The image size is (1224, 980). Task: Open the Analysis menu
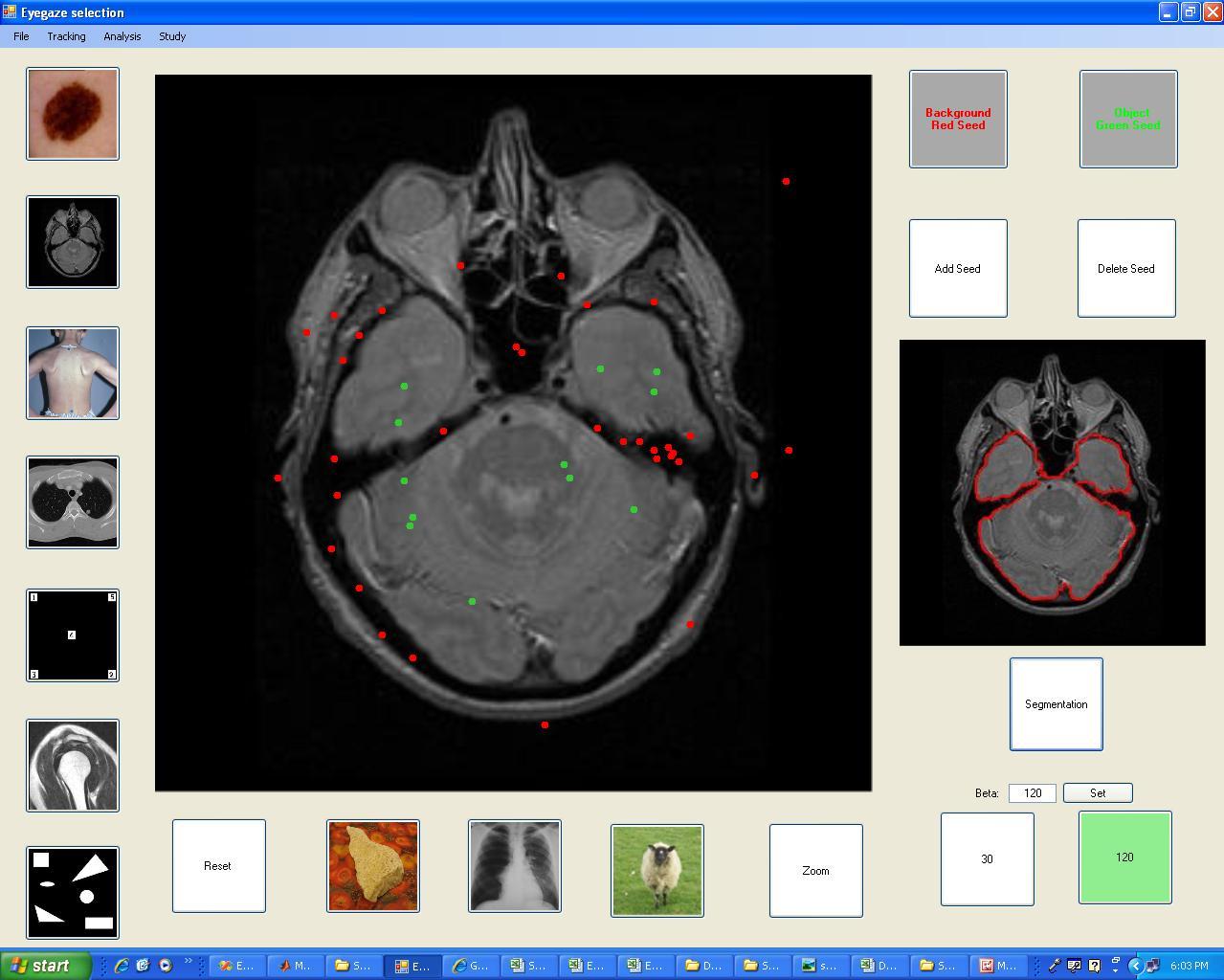[x=122, y=36]
